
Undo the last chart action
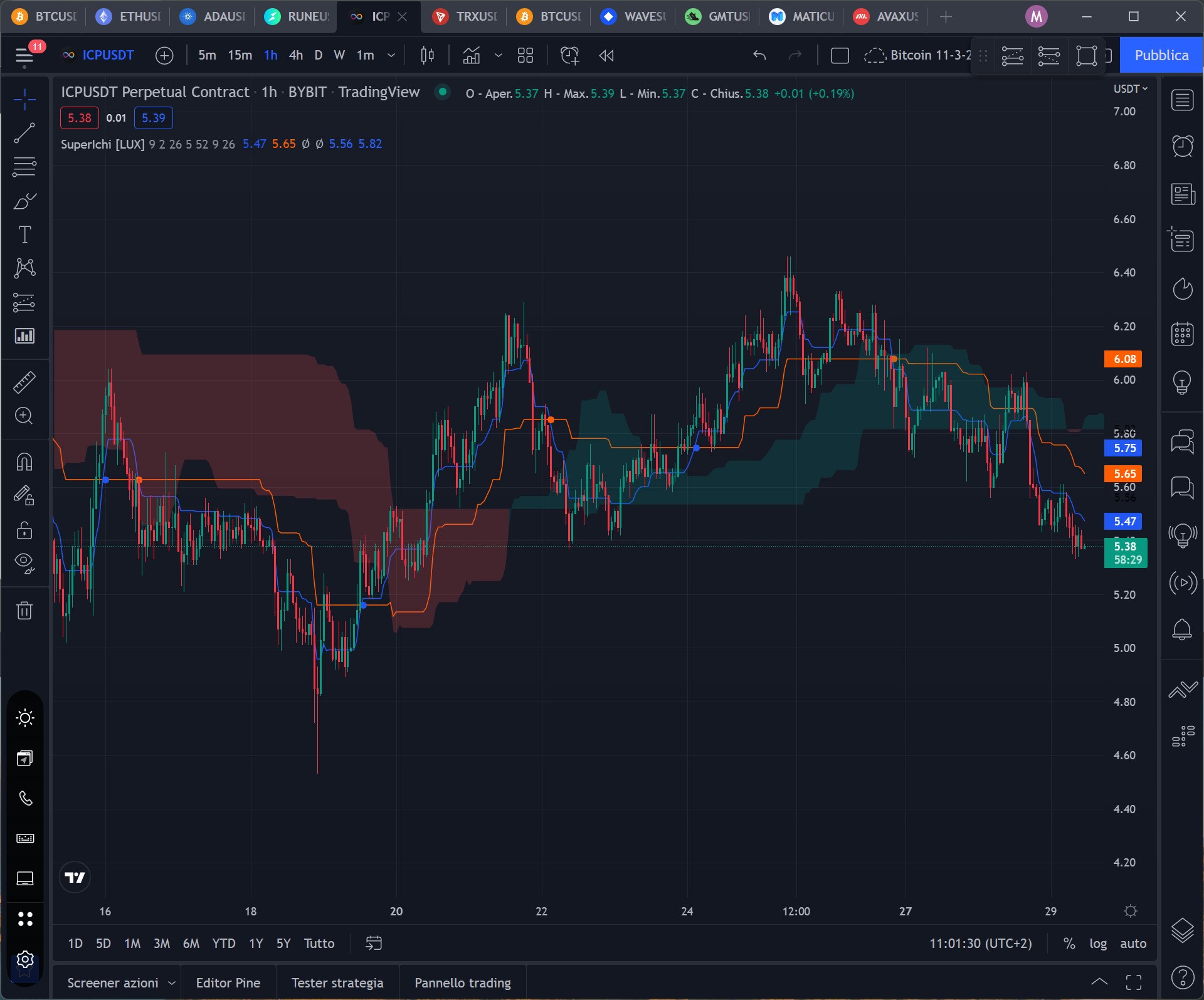click(759, 56)
